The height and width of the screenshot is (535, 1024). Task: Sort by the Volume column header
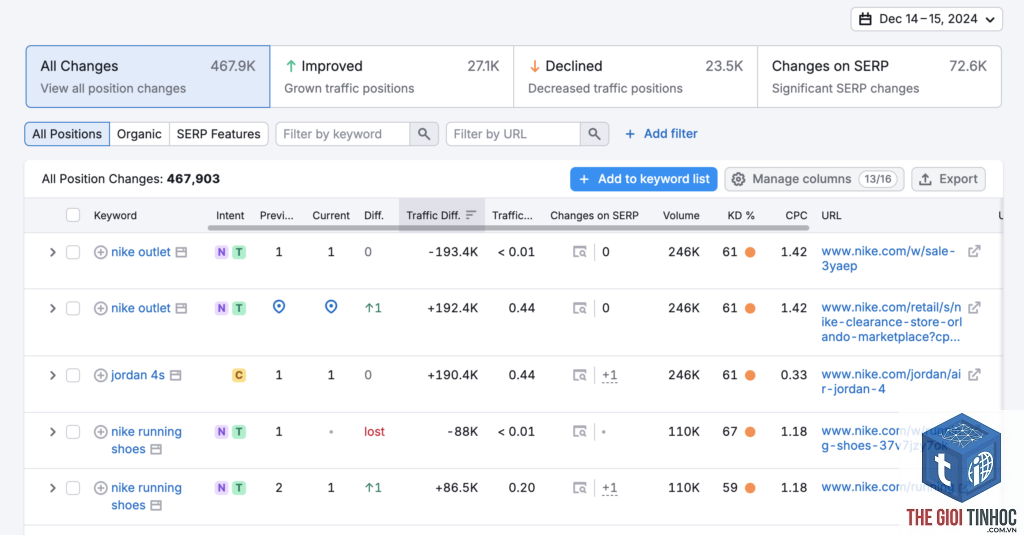pos(681,215)
